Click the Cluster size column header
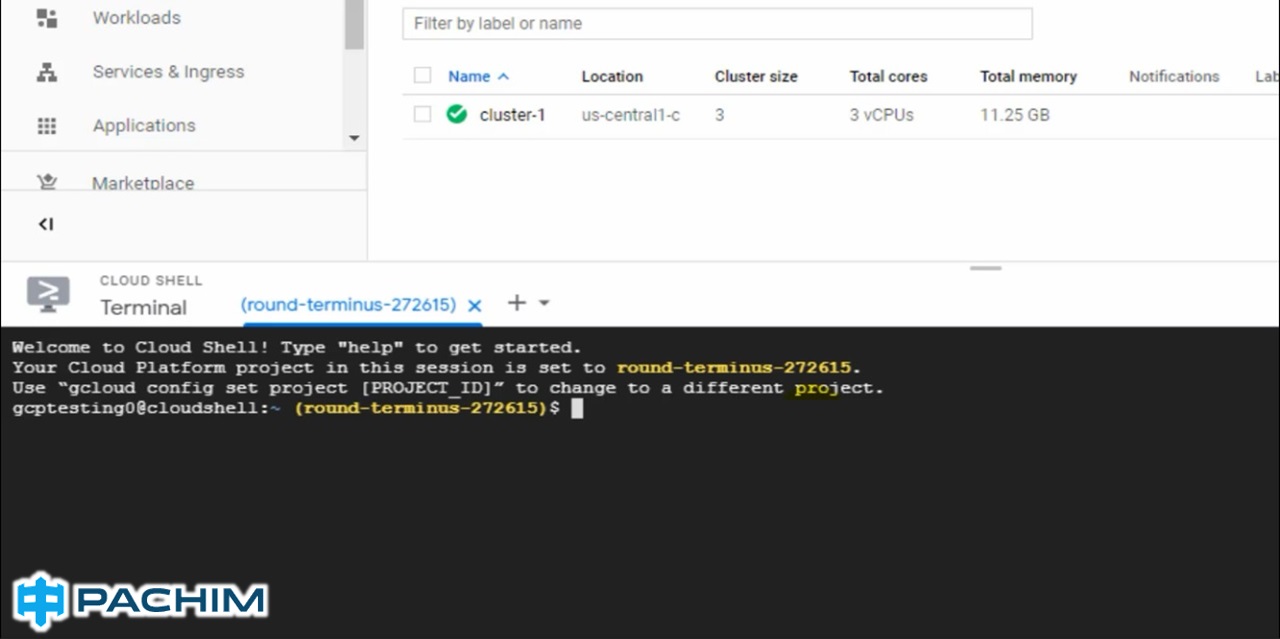Screen dimensions: 1280x639 coord(756,76)
